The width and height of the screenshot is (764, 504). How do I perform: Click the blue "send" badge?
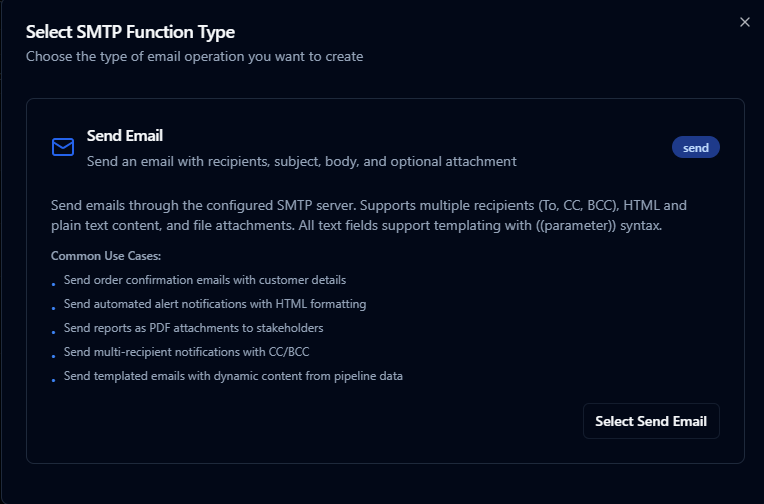click(695, 148)
